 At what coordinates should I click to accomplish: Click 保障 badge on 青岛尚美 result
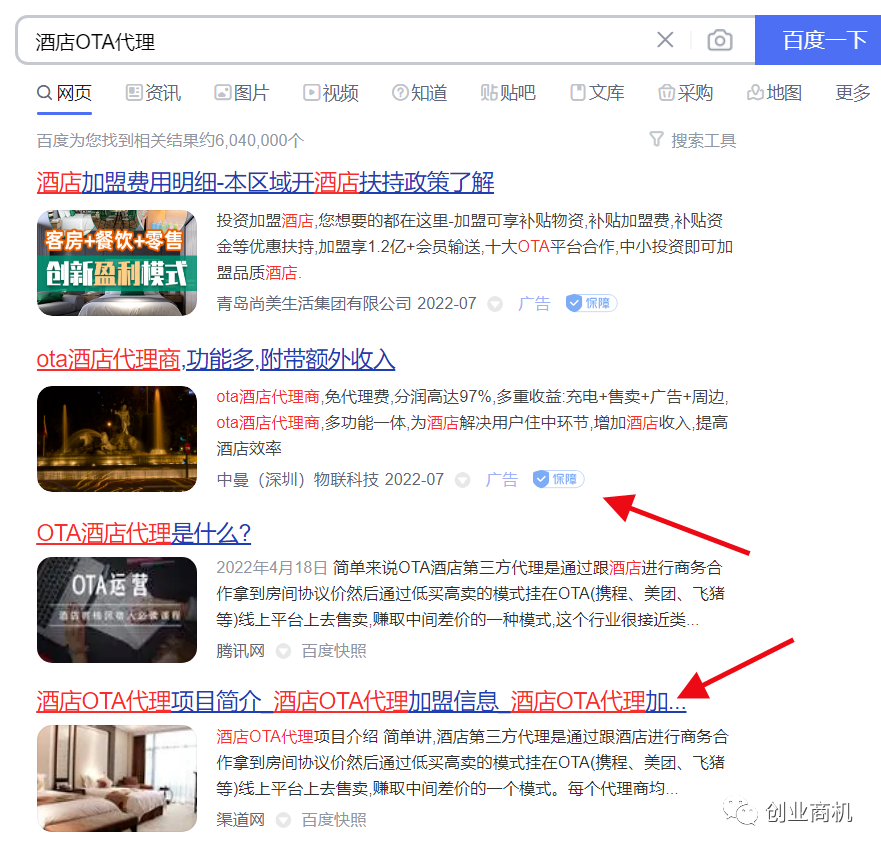[591, 303]
